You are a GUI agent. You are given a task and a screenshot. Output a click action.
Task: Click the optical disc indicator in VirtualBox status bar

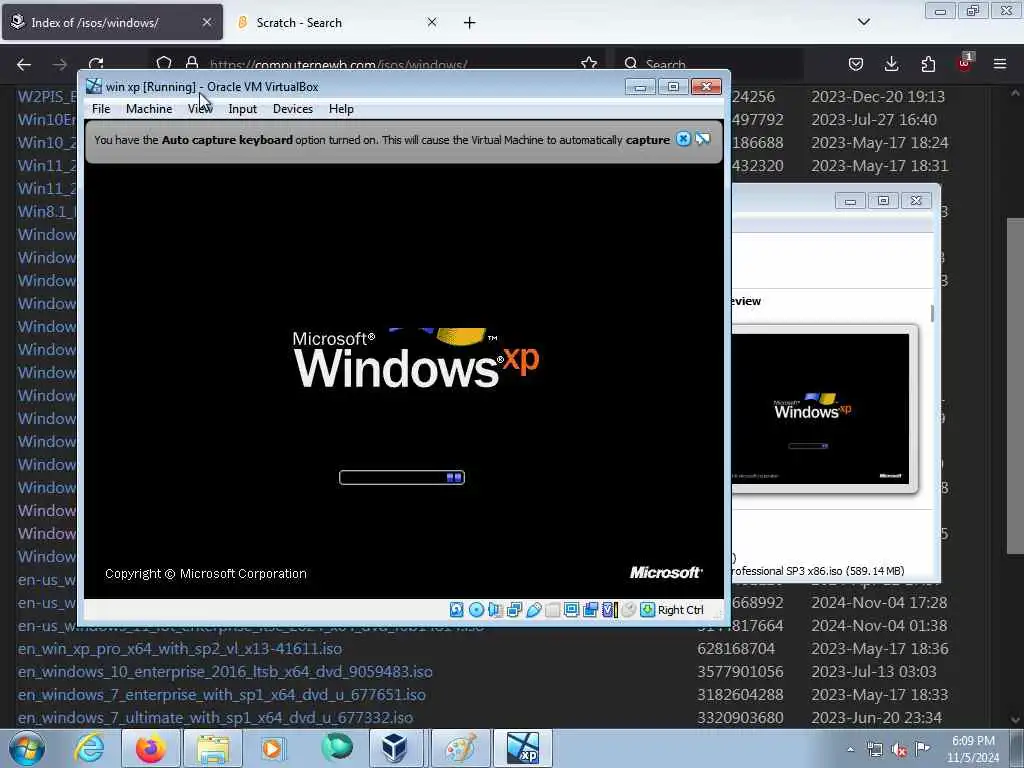coord(476,609)
